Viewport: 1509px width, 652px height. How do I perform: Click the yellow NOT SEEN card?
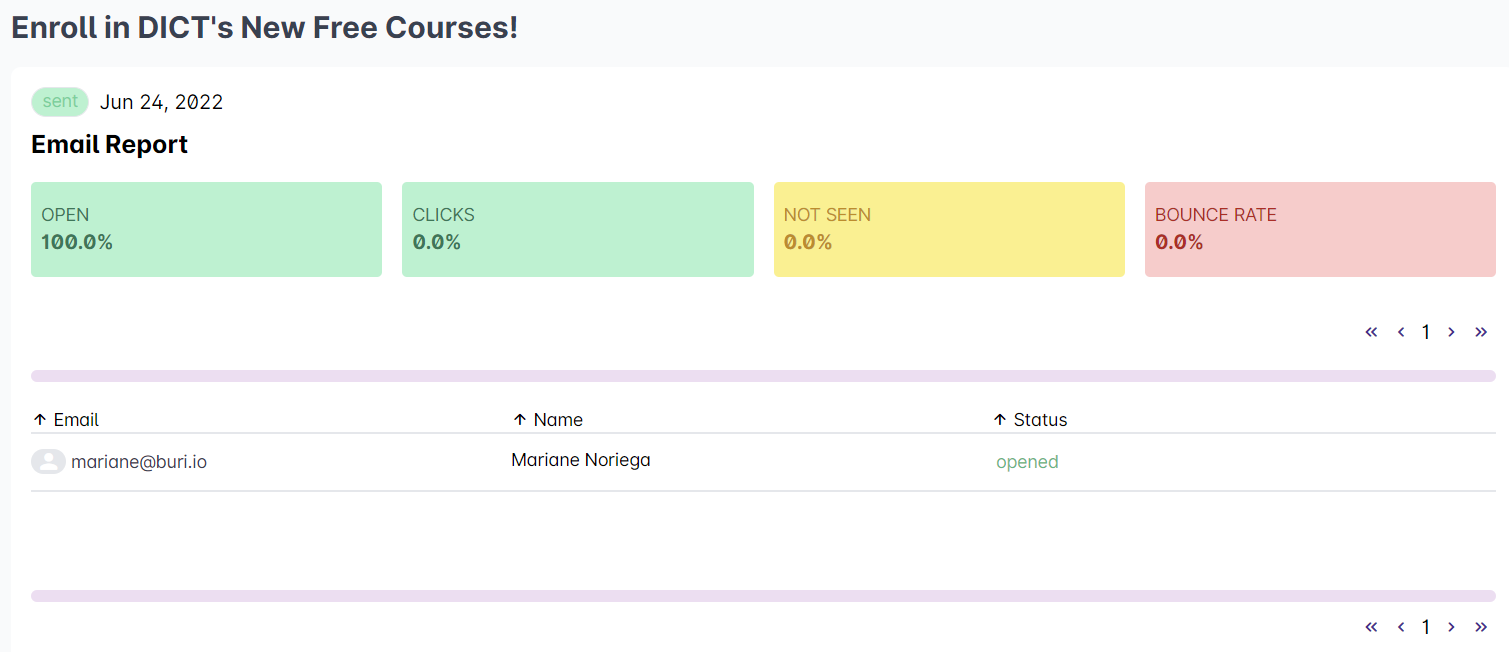tap(949, 229)
